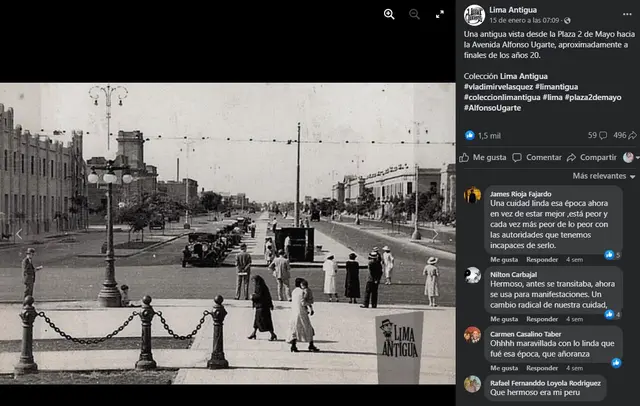Open the comment-as profile selector dropdown

coord(629,157)
